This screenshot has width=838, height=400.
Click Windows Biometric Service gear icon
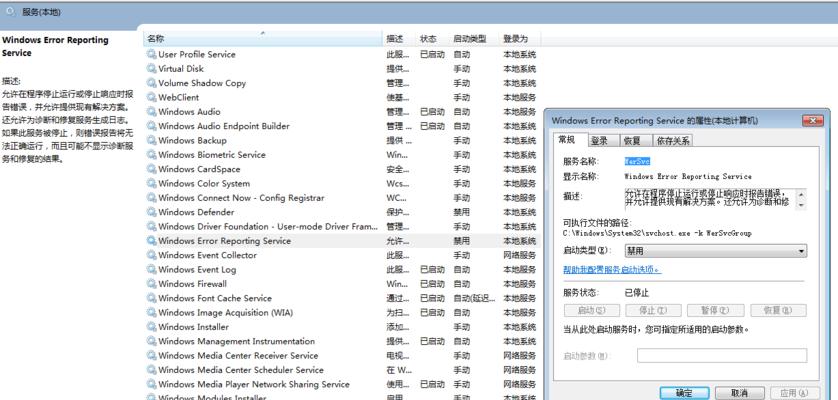pyautogui.click(x=152, y=155)
